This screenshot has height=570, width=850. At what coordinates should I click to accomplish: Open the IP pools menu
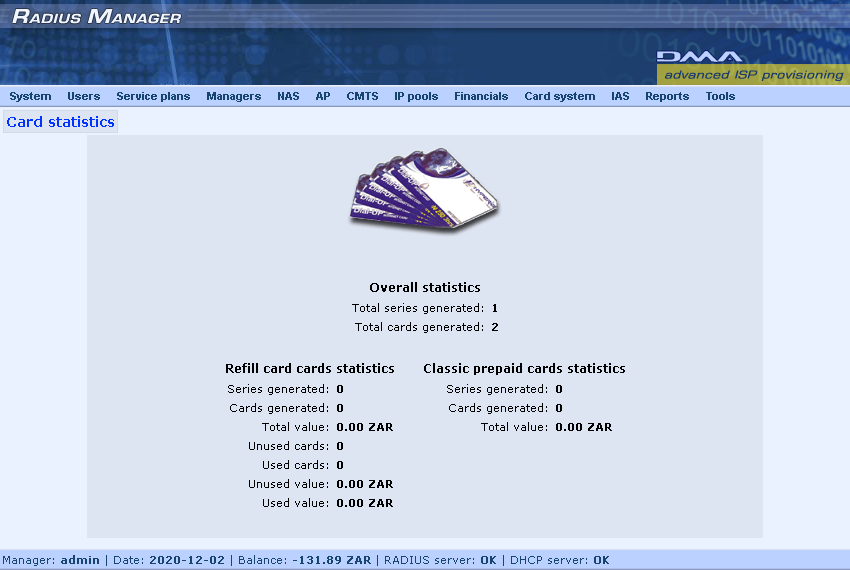click(x=416, y=96)
